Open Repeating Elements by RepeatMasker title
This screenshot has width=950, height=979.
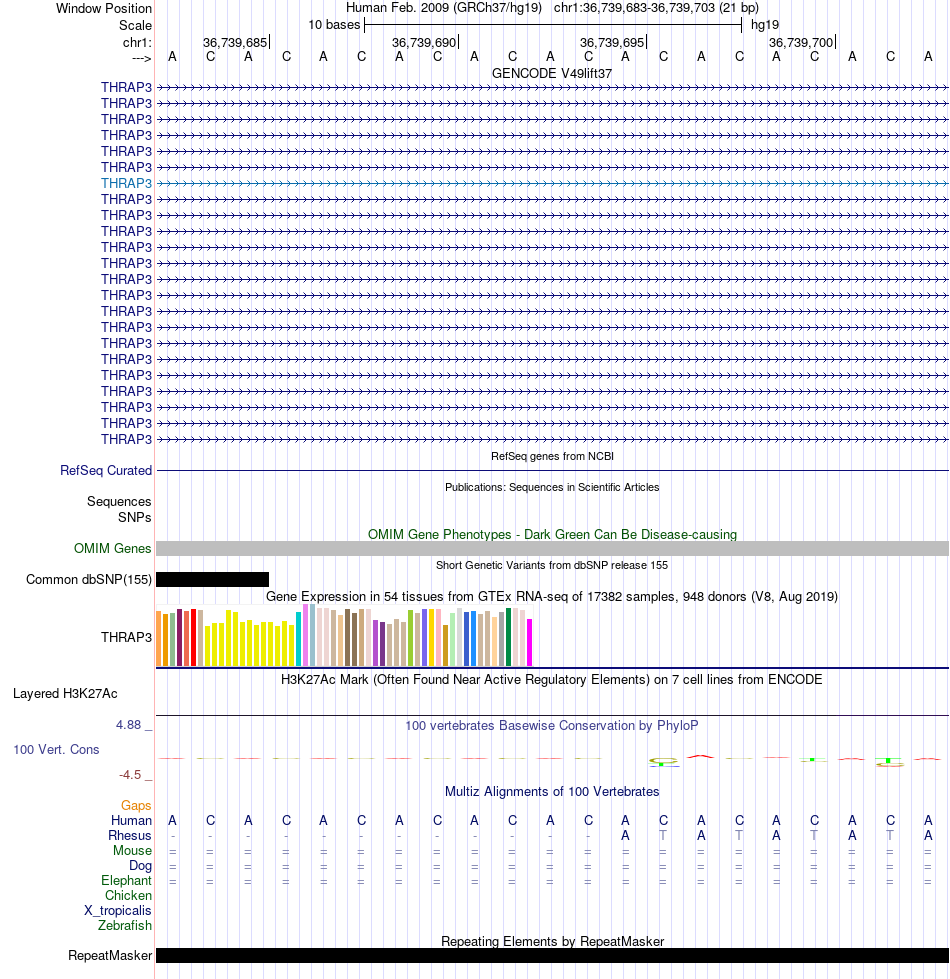pyautogui.click(x=552, y=942)
